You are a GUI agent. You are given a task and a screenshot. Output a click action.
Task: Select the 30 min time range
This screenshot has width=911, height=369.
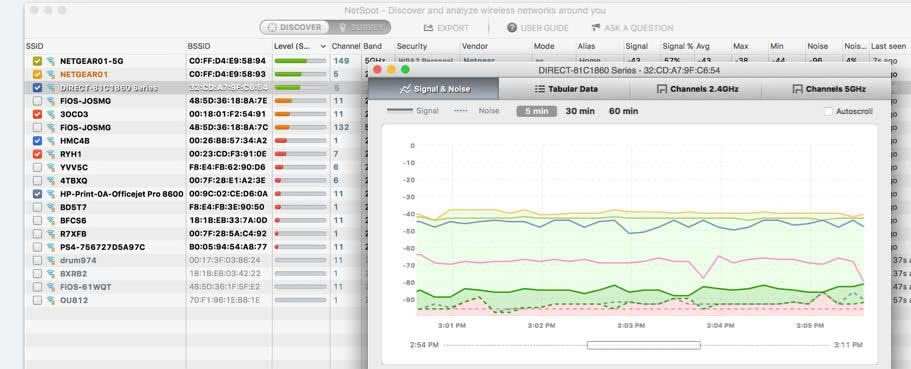(580, 111)
